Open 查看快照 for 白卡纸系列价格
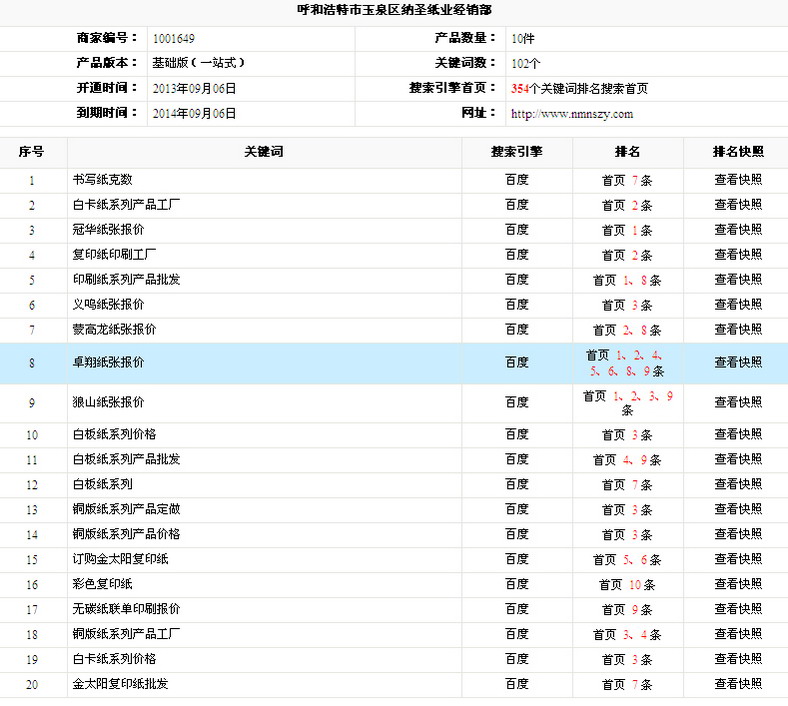The width and height of the screenshot is (788, 706). click(738, 659)
